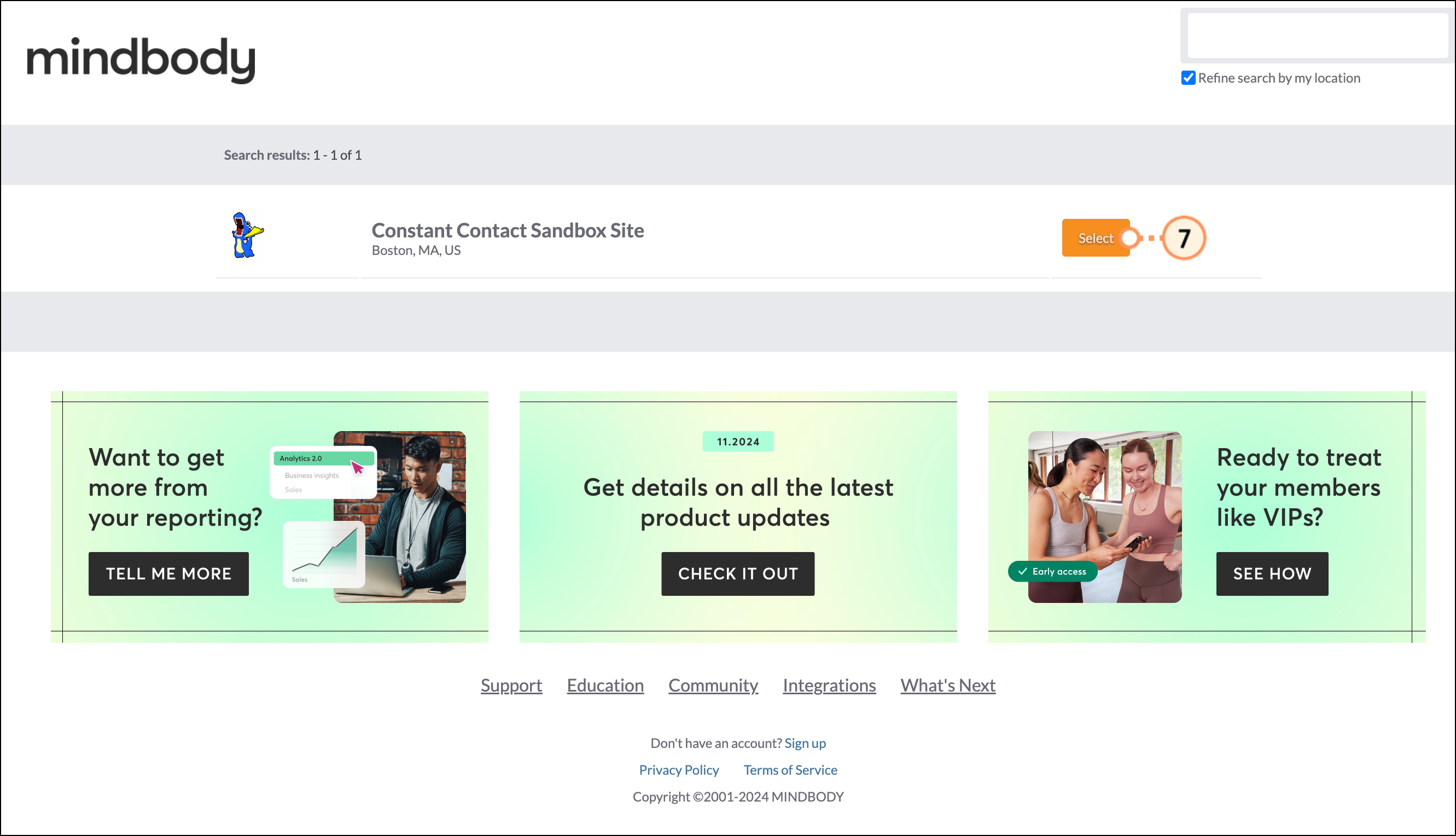The width and height of the screenshot is (1456, 836).
Task: Open the Terms of Service link
Action: (x=790, y=770)
